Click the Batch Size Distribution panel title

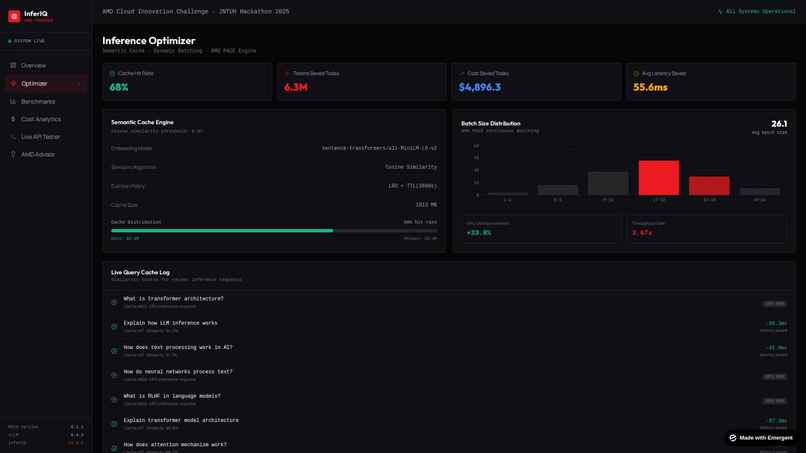tap(491, 123)
